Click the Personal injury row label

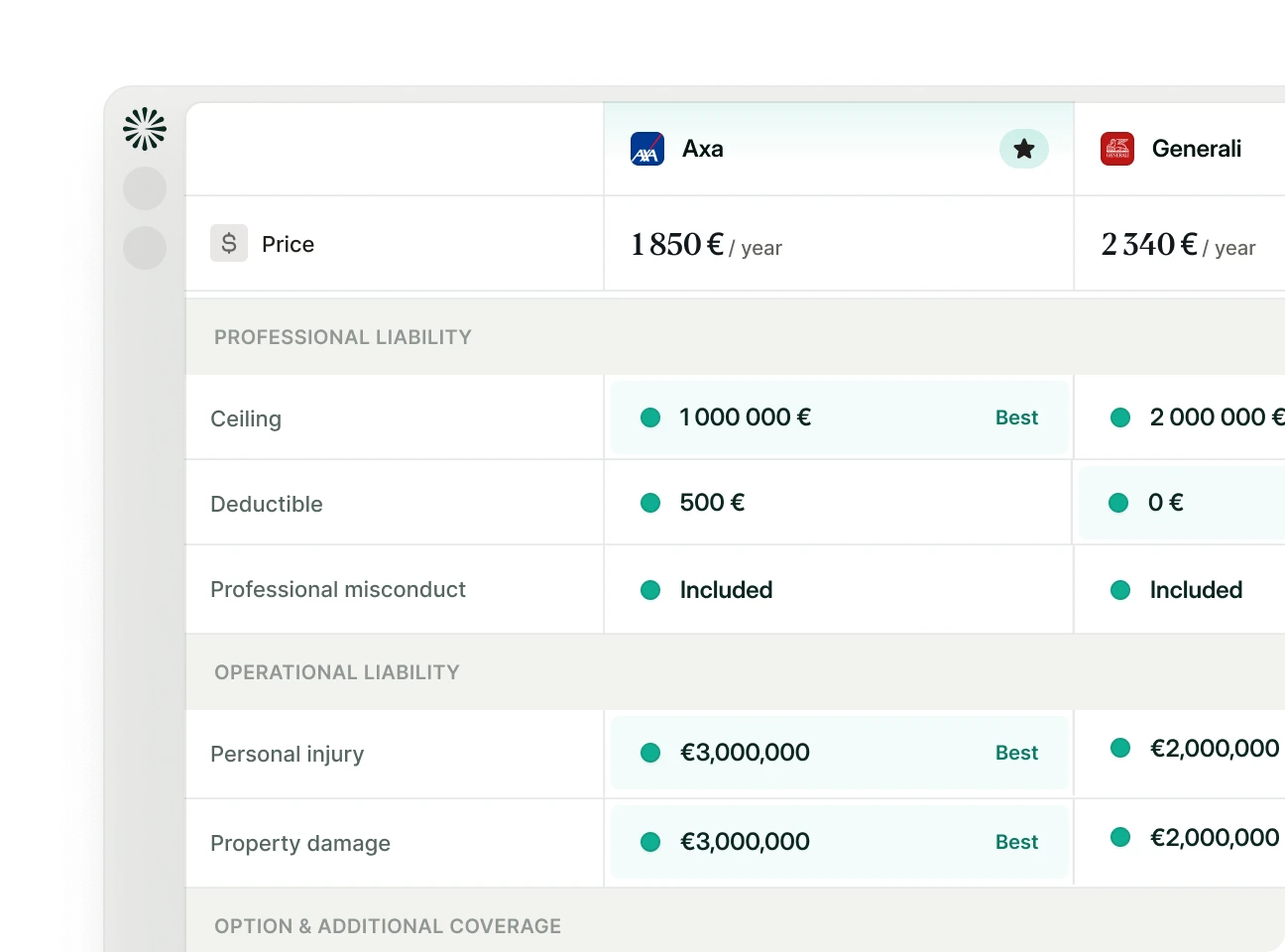(288, 754)
